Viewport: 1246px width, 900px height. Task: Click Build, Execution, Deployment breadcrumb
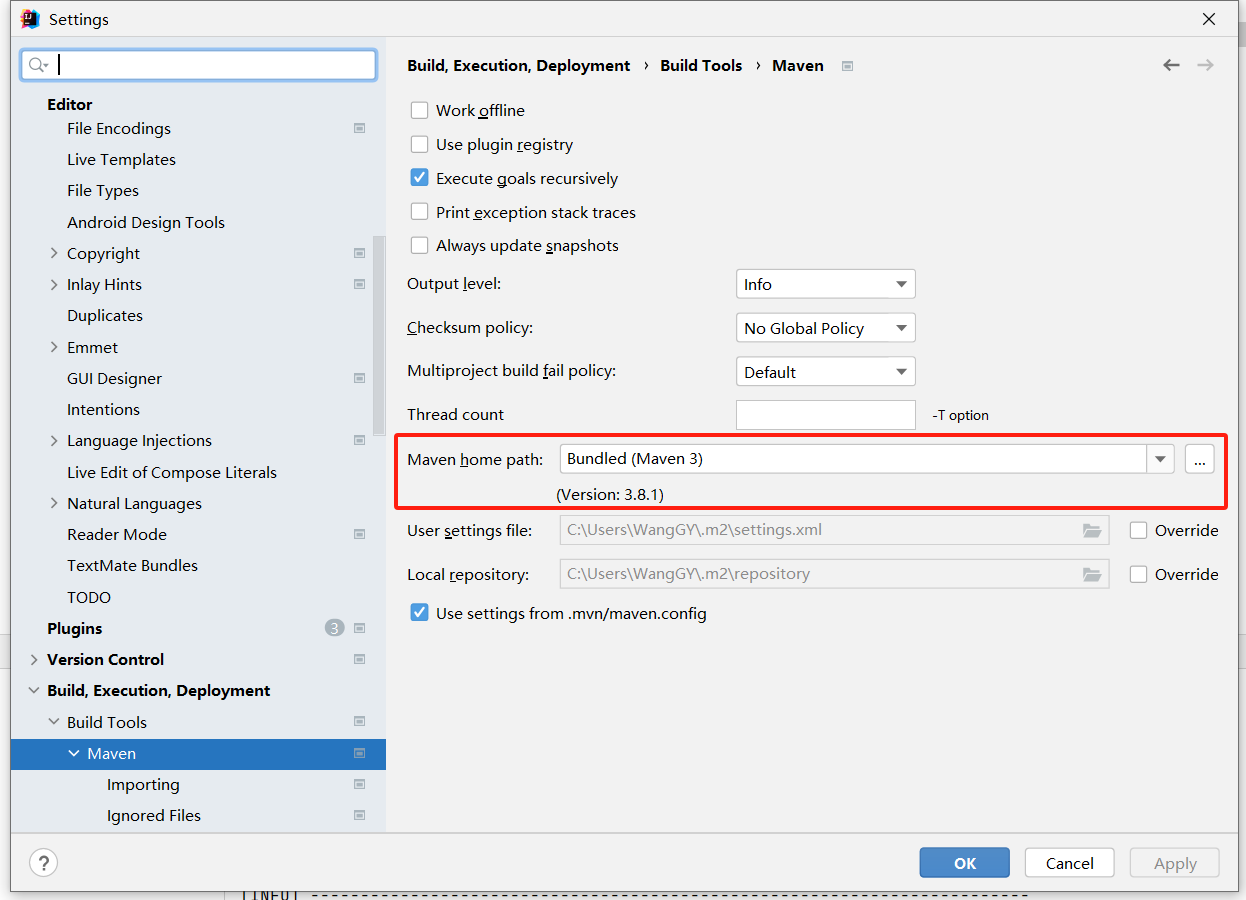coord(519,65)
